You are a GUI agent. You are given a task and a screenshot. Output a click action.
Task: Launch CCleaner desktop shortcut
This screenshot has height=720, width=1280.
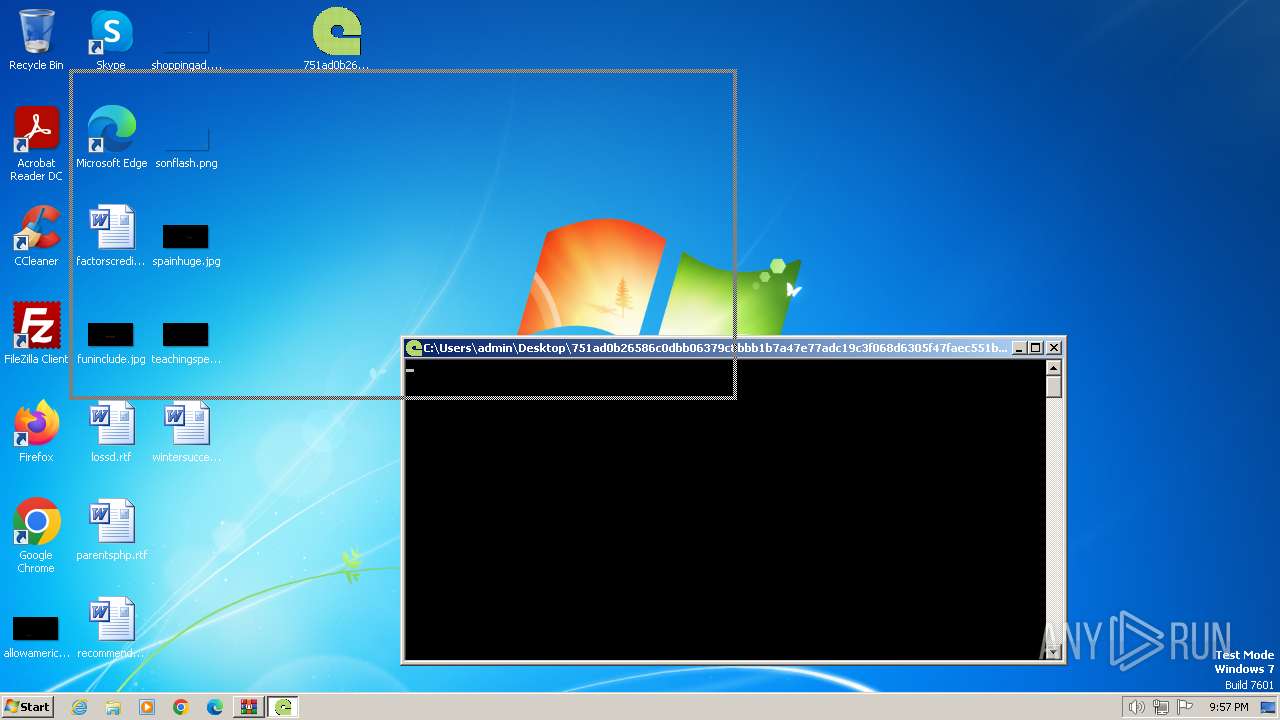[36, 236]
